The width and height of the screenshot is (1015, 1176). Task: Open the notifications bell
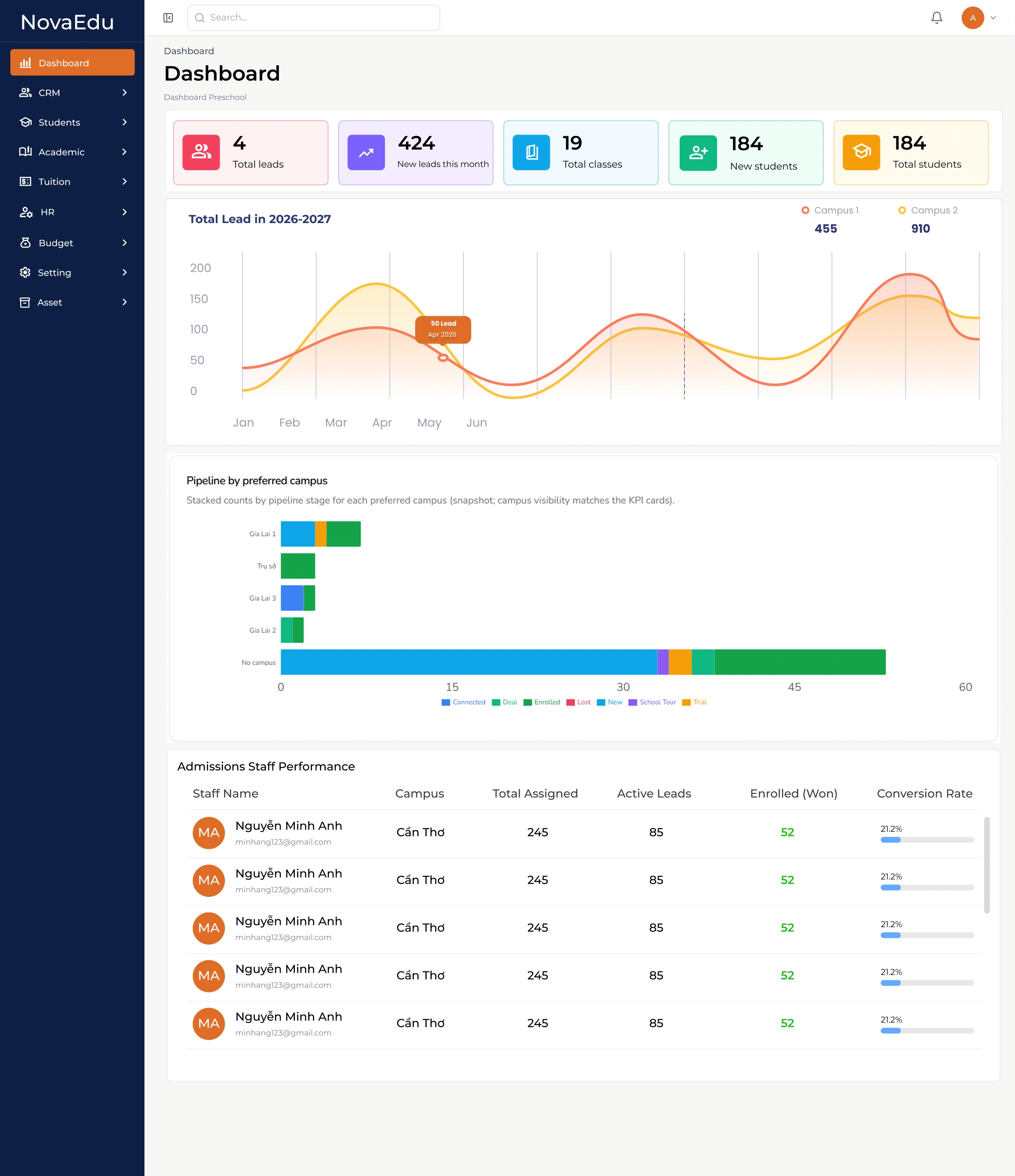pyautogui.click(x=937, y=18)
